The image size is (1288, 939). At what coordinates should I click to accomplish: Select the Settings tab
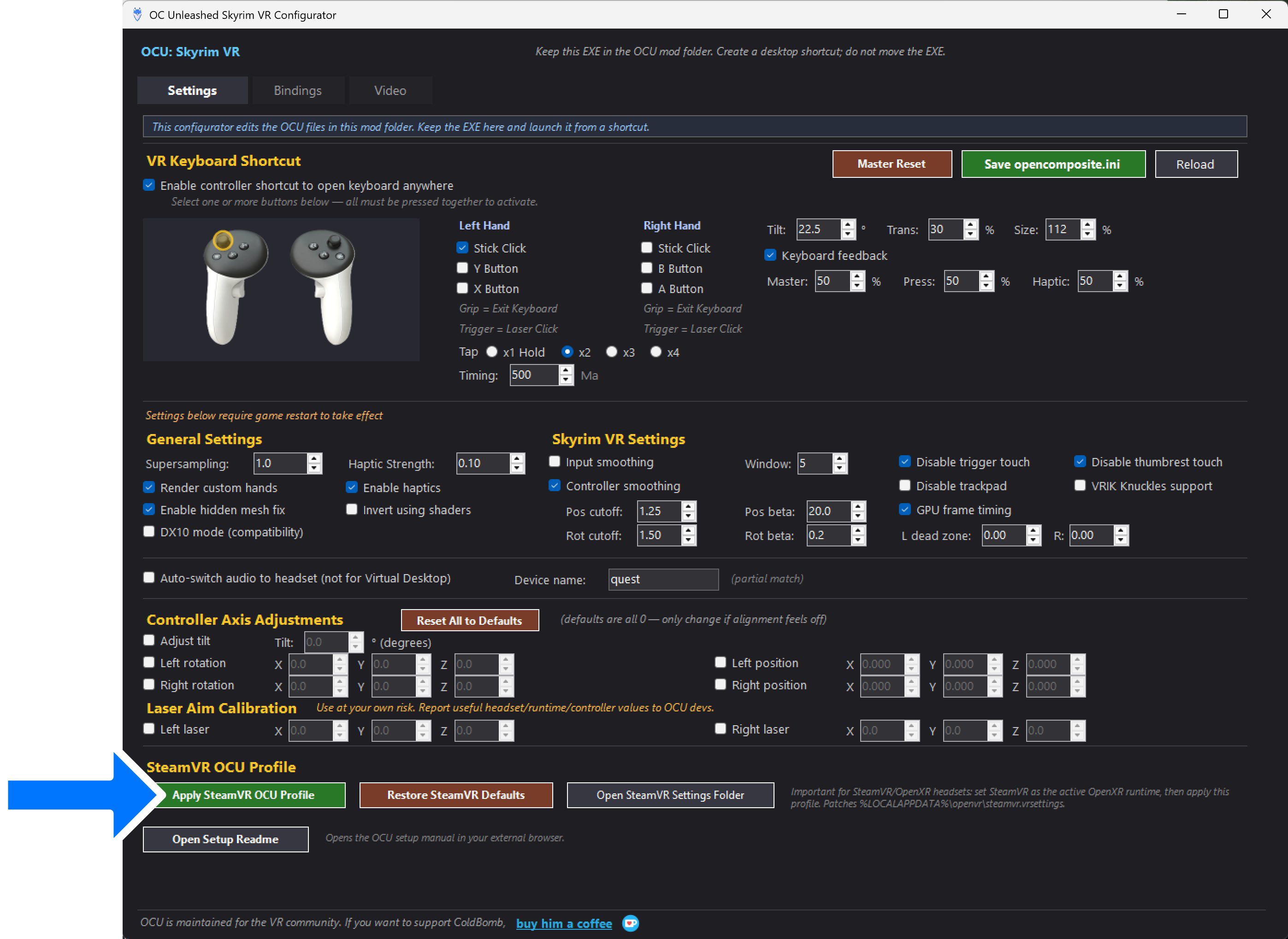[192, 90]
